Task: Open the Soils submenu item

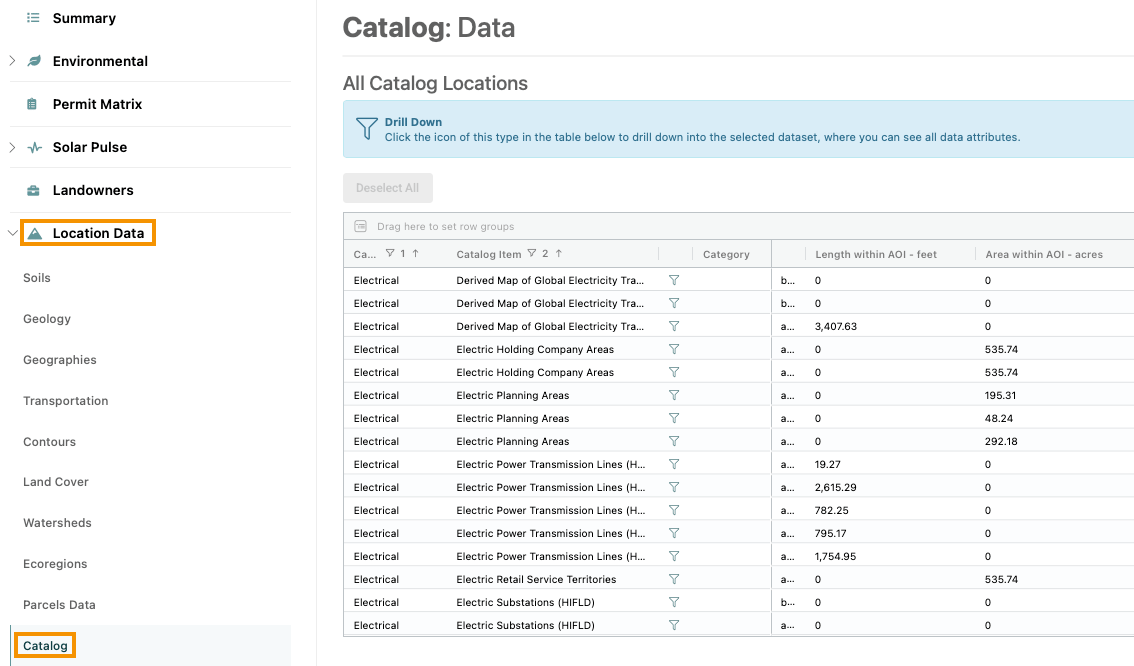Action: click(37, 278)
